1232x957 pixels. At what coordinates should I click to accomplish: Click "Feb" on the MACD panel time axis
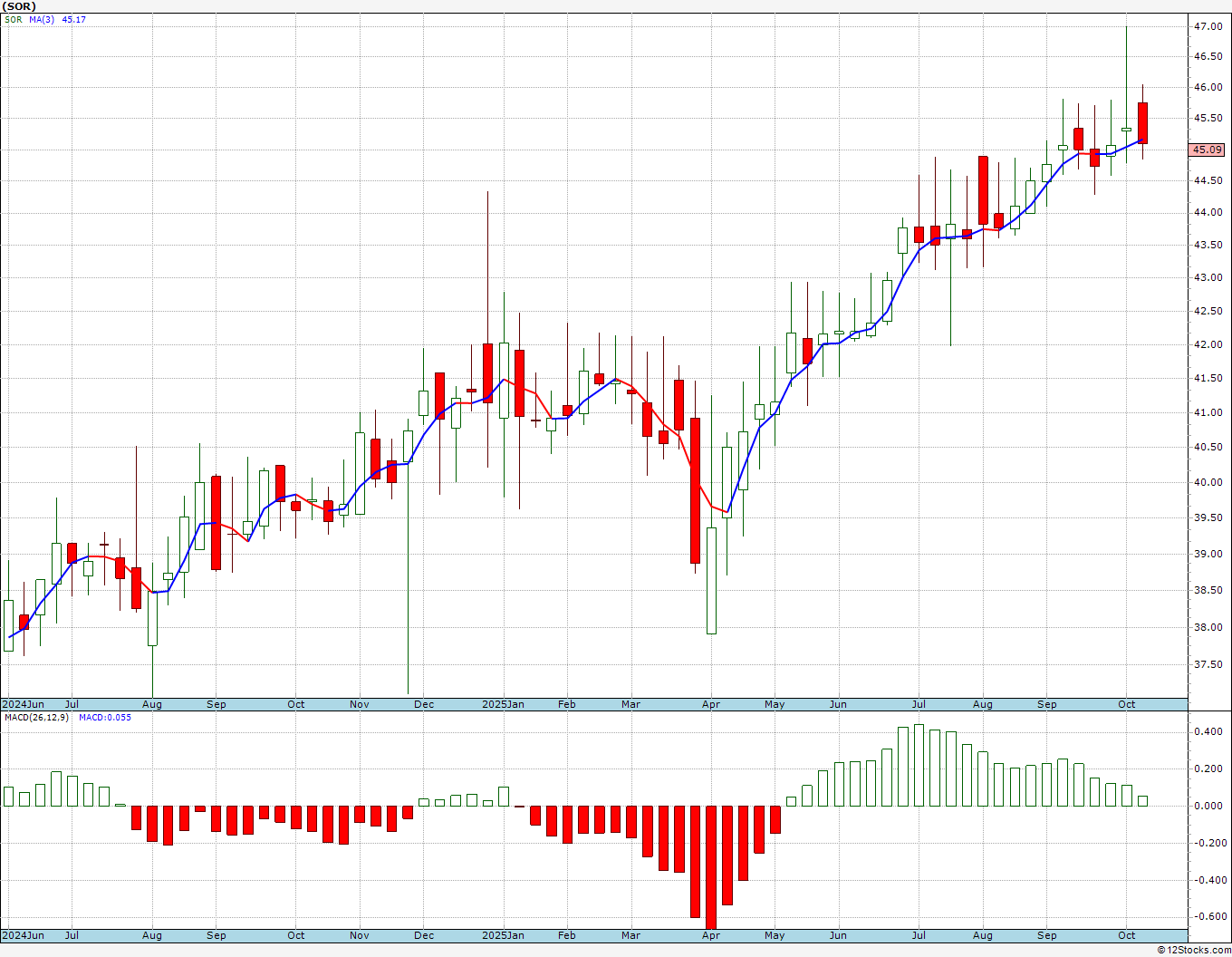tap(567, 936)
